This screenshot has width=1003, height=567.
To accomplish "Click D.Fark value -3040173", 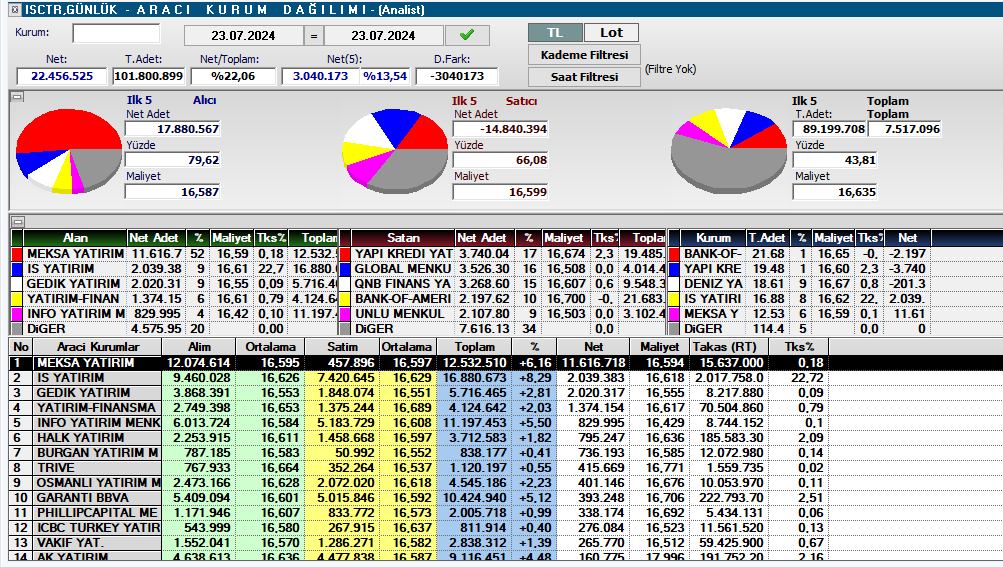I will [457, 76].
